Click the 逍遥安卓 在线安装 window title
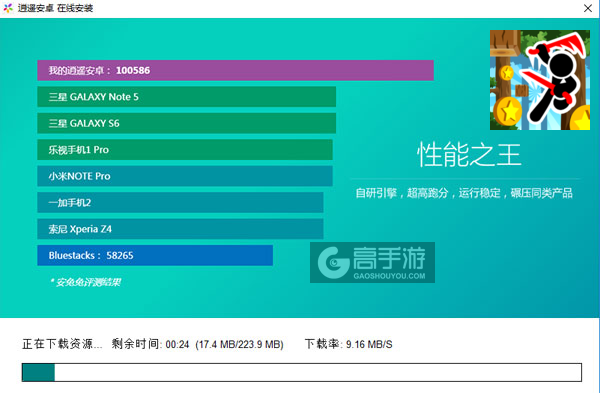Screen dimensions: 600x393 55,8
